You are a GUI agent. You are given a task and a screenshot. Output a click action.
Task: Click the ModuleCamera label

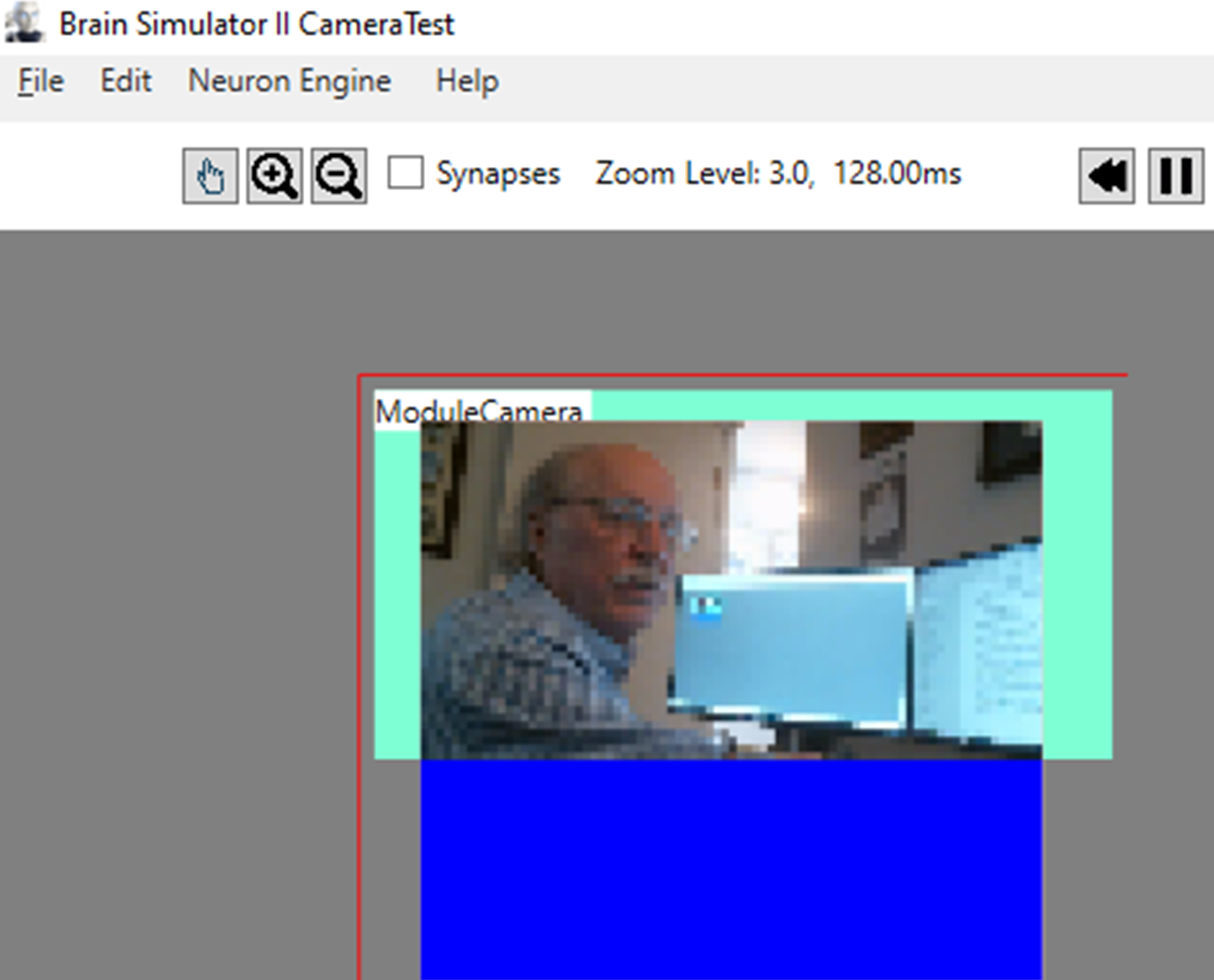coord(478,409)
